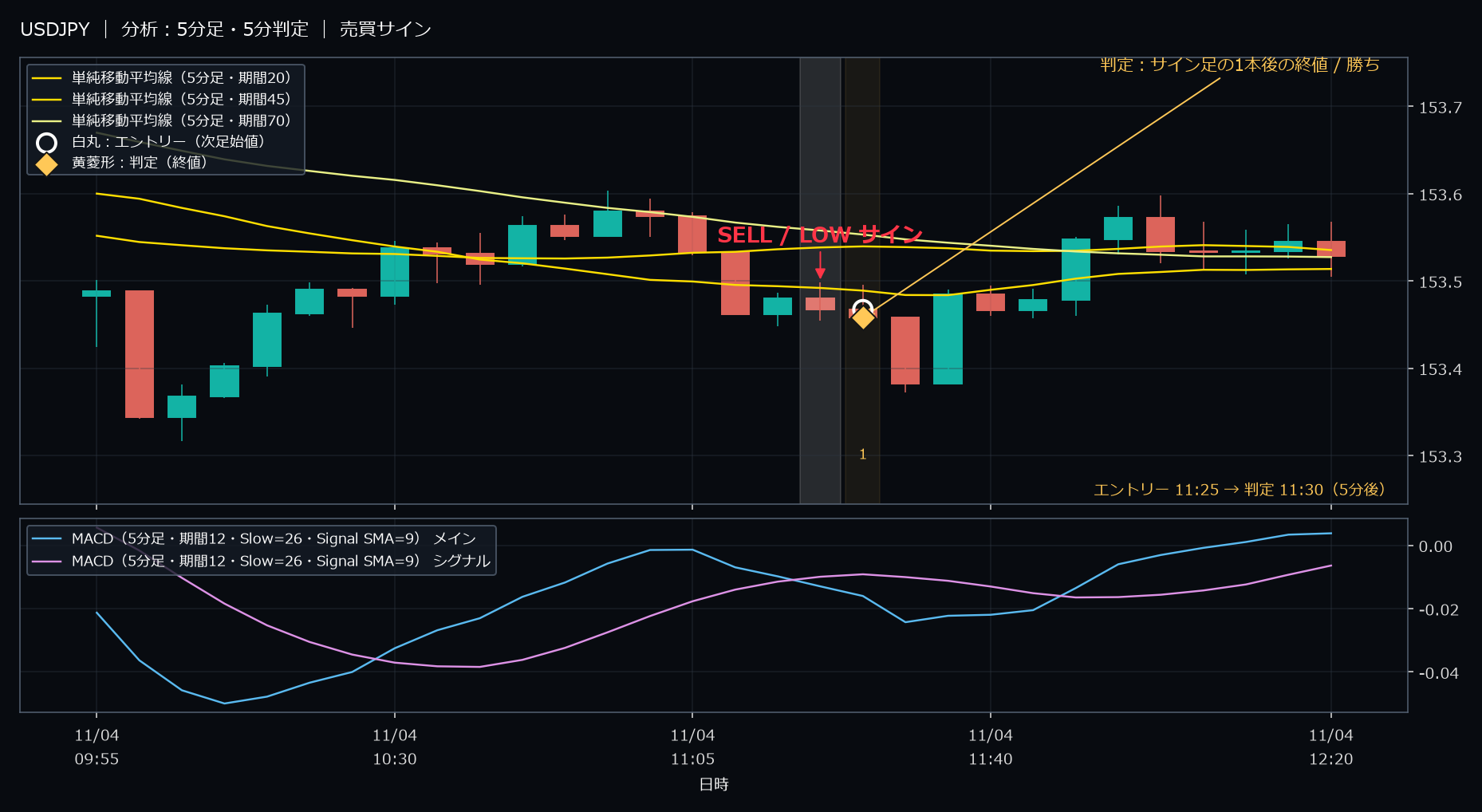Click the '11/04 10:30' time axis label
1482x812 pixels.
tap(395, 747)
